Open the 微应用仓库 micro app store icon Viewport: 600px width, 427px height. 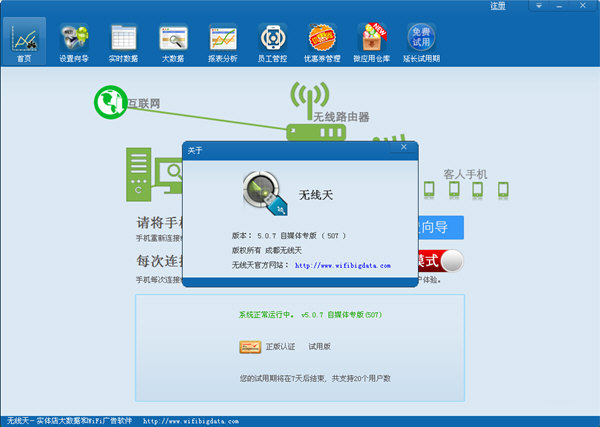372,41
